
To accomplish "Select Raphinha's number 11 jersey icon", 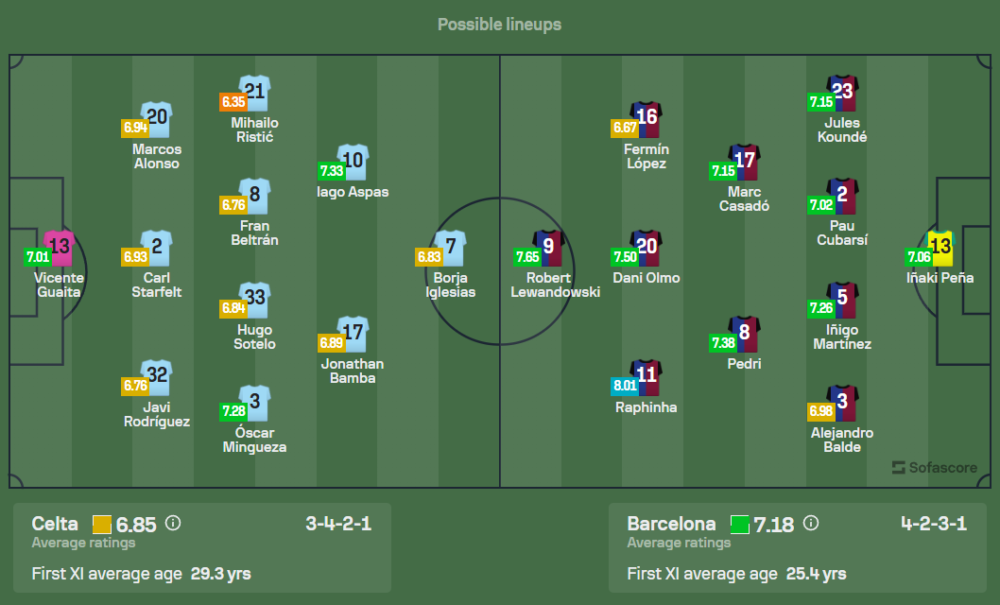I will coord(646,375).
